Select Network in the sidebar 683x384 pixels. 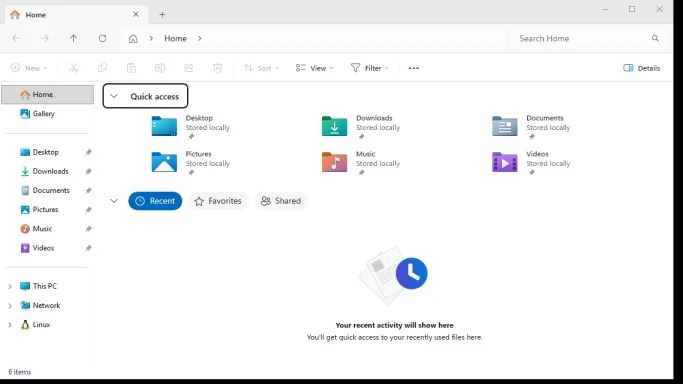coord(47,305)
